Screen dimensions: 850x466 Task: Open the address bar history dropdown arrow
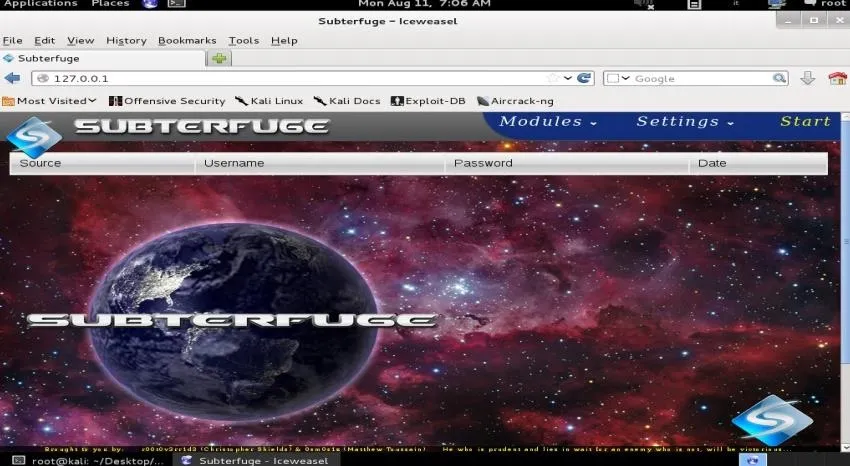568,79
